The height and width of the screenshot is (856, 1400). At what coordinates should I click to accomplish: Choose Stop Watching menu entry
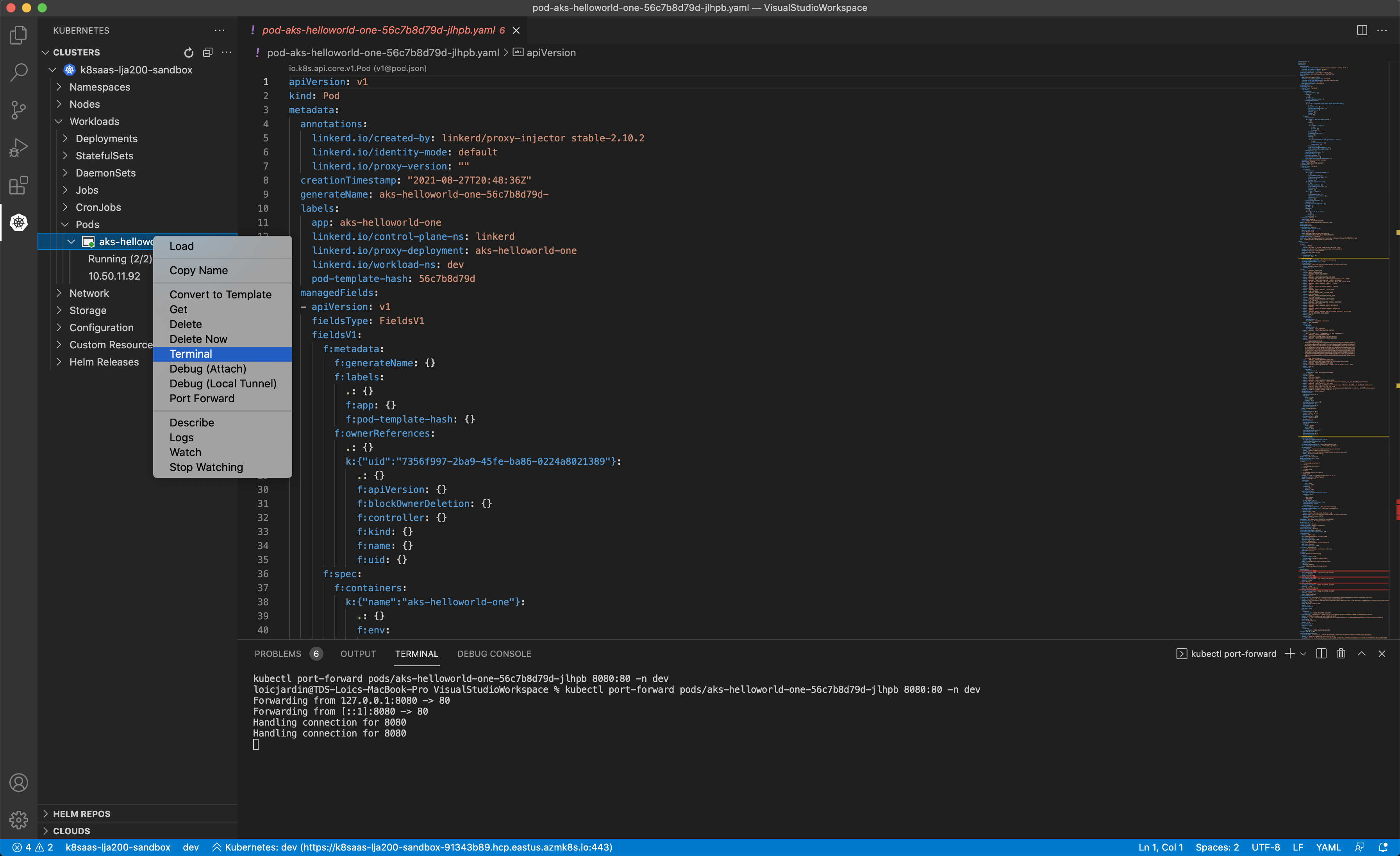[x=222, y=467]
